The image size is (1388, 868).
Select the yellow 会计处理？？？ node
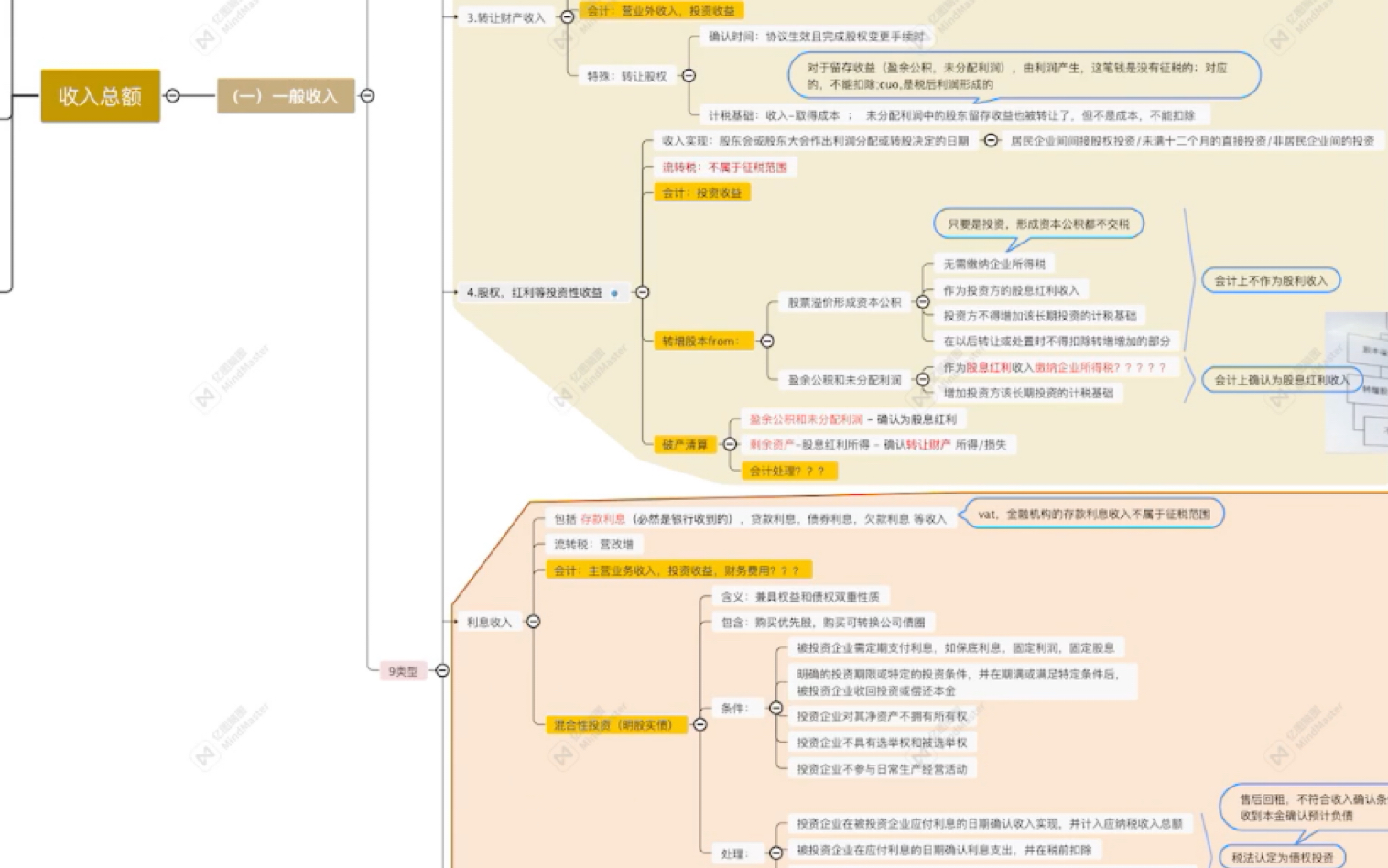point(789,471)
